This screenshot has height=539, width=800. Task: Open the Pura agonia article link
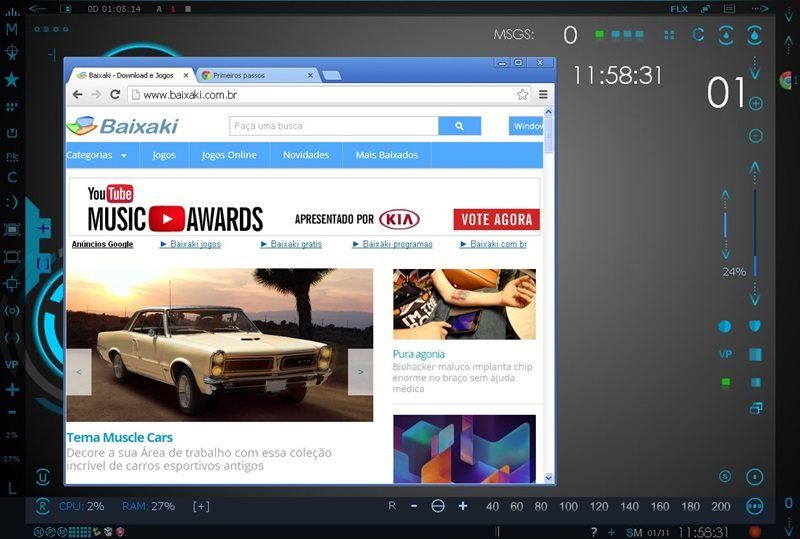click(x=418, y=354)
